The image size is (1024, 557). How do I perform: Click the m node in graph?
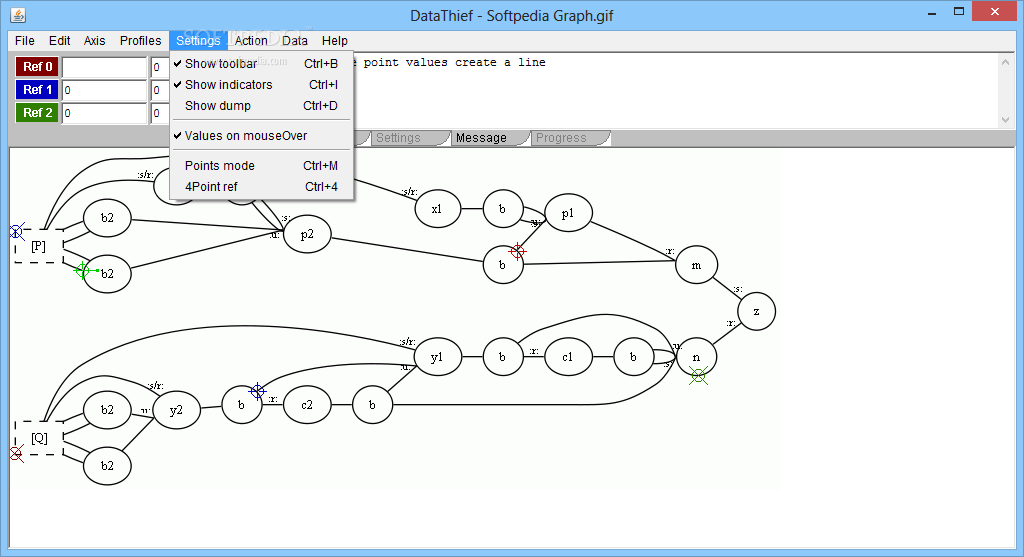pyautogui.click(x=696, y=265)
